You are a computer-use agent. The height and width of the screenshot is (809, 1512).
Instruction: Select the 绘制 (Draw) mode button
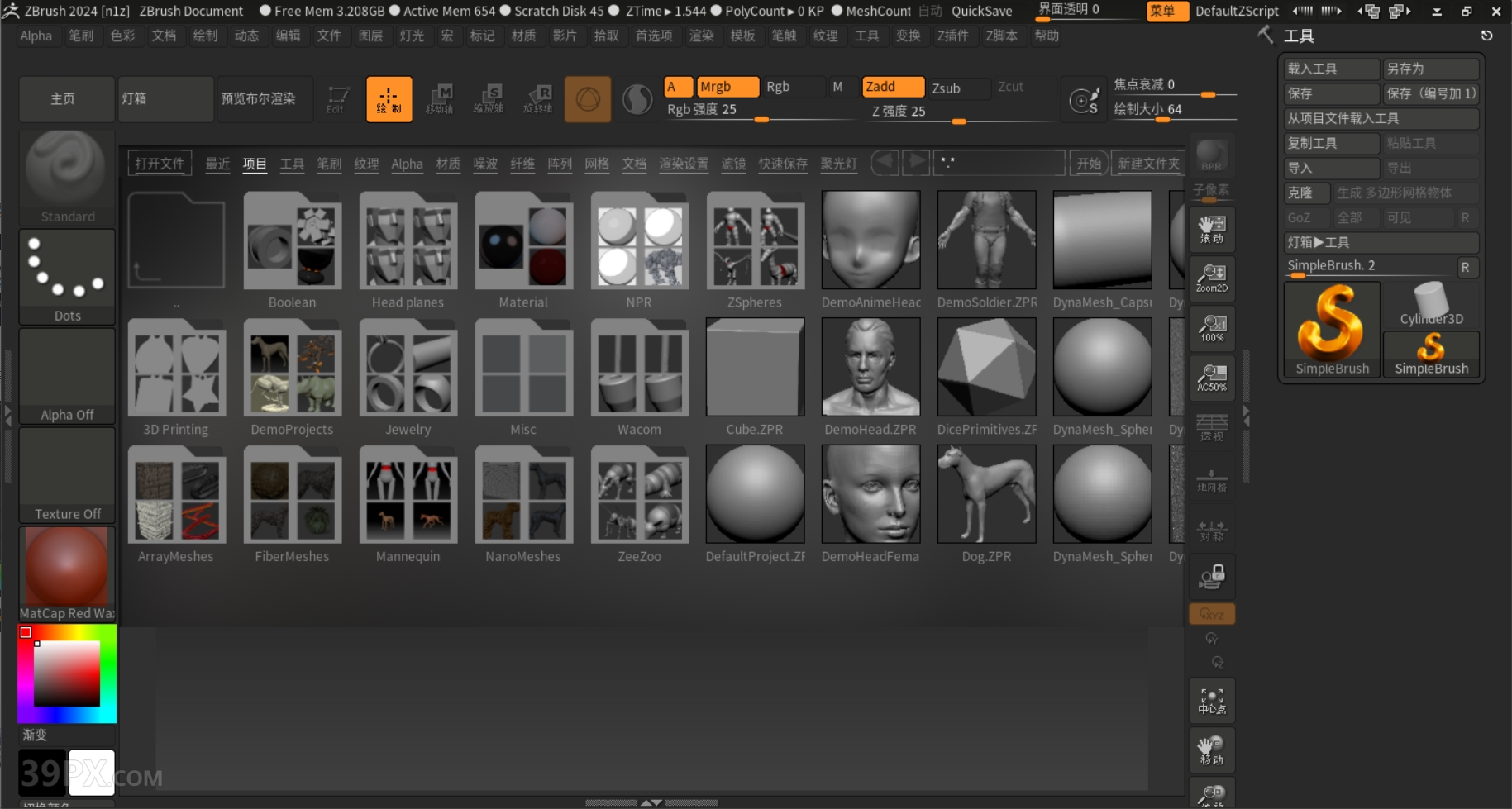[x=389, y=99]
